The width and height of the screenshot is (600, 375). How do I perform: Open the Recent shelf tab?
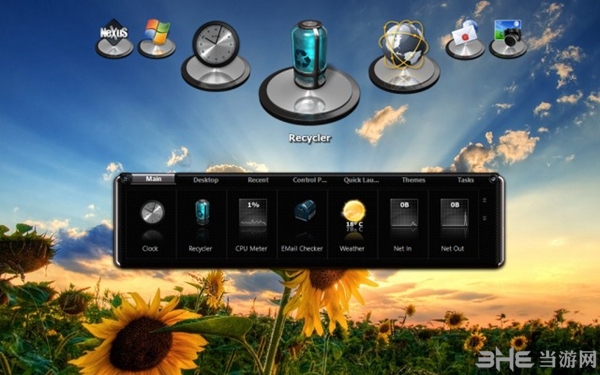point(258,180)
